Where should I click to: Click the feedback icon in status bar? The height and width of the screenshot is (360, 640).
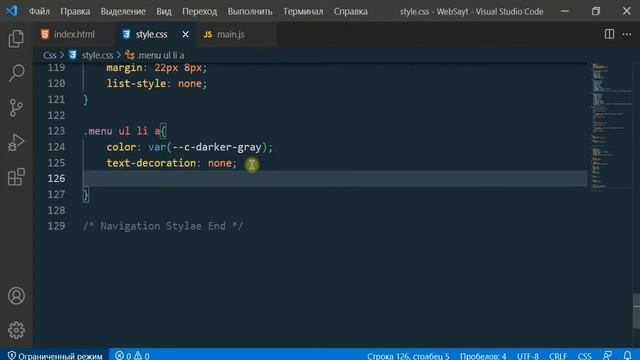[x=607, y=356]
